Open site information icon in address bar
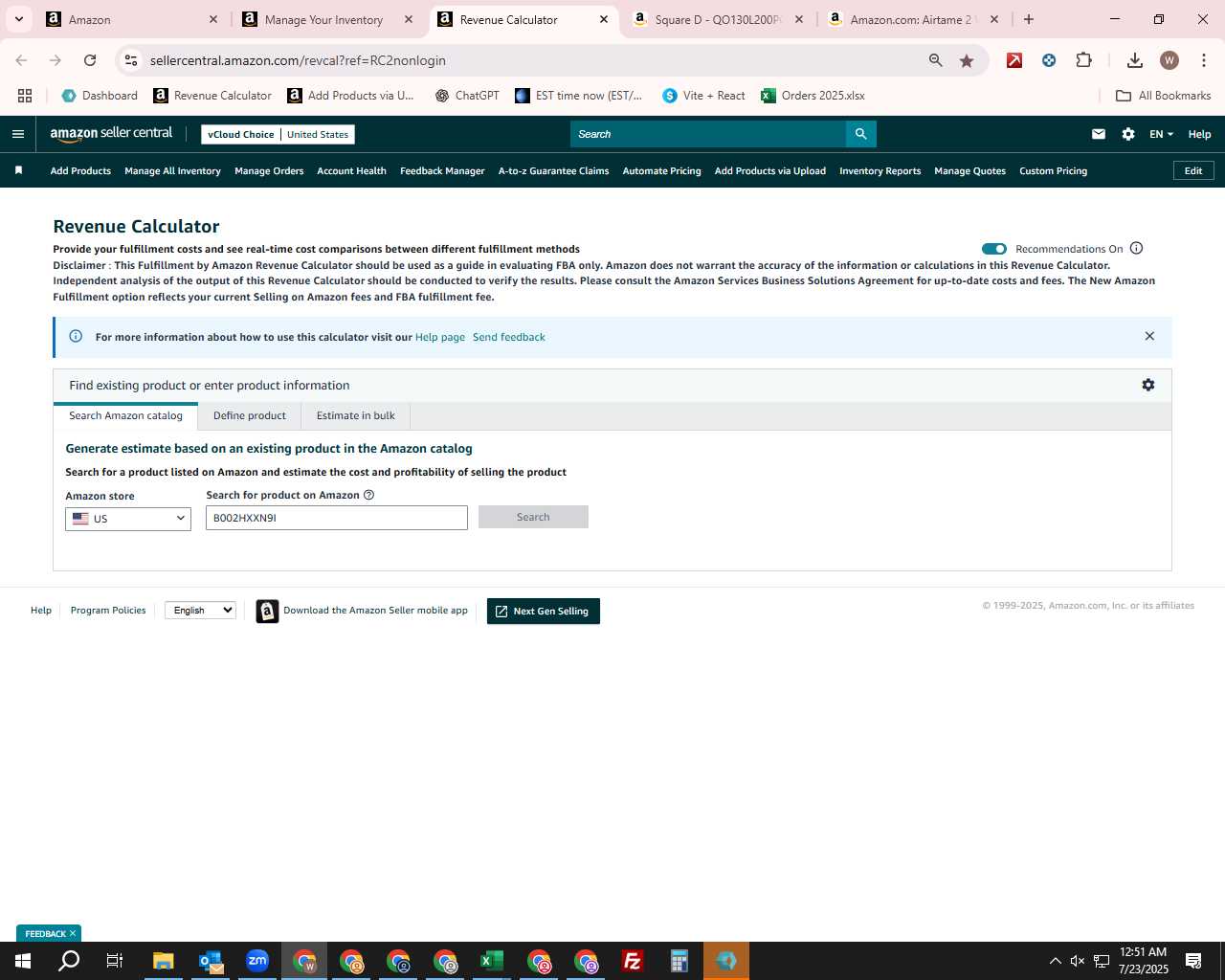The image size is (1225, 980). point(131,60)
